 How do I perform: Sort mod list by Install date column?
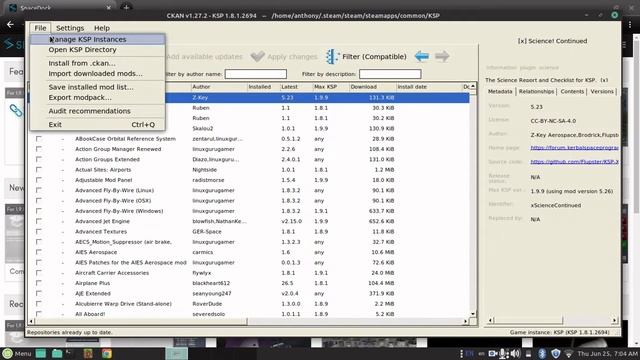[x=429, y=87]
